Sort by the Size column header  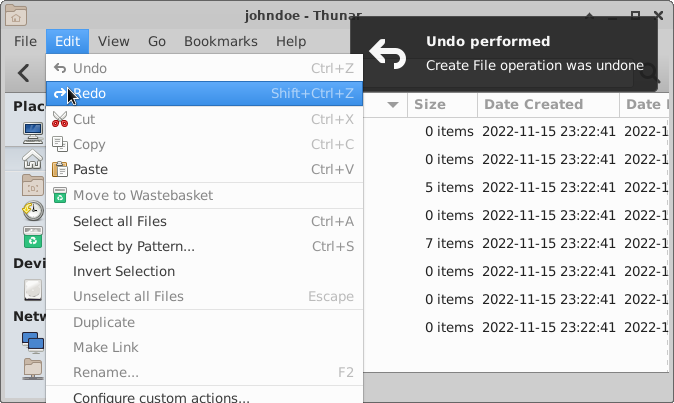(x=430, y=104)
